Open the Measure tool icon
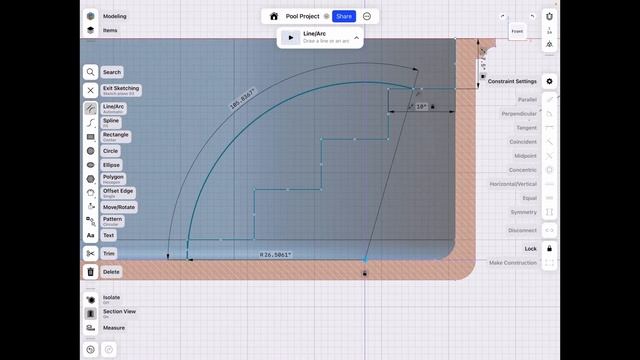Viewport: 640px width, 360px height. (91, 328)
